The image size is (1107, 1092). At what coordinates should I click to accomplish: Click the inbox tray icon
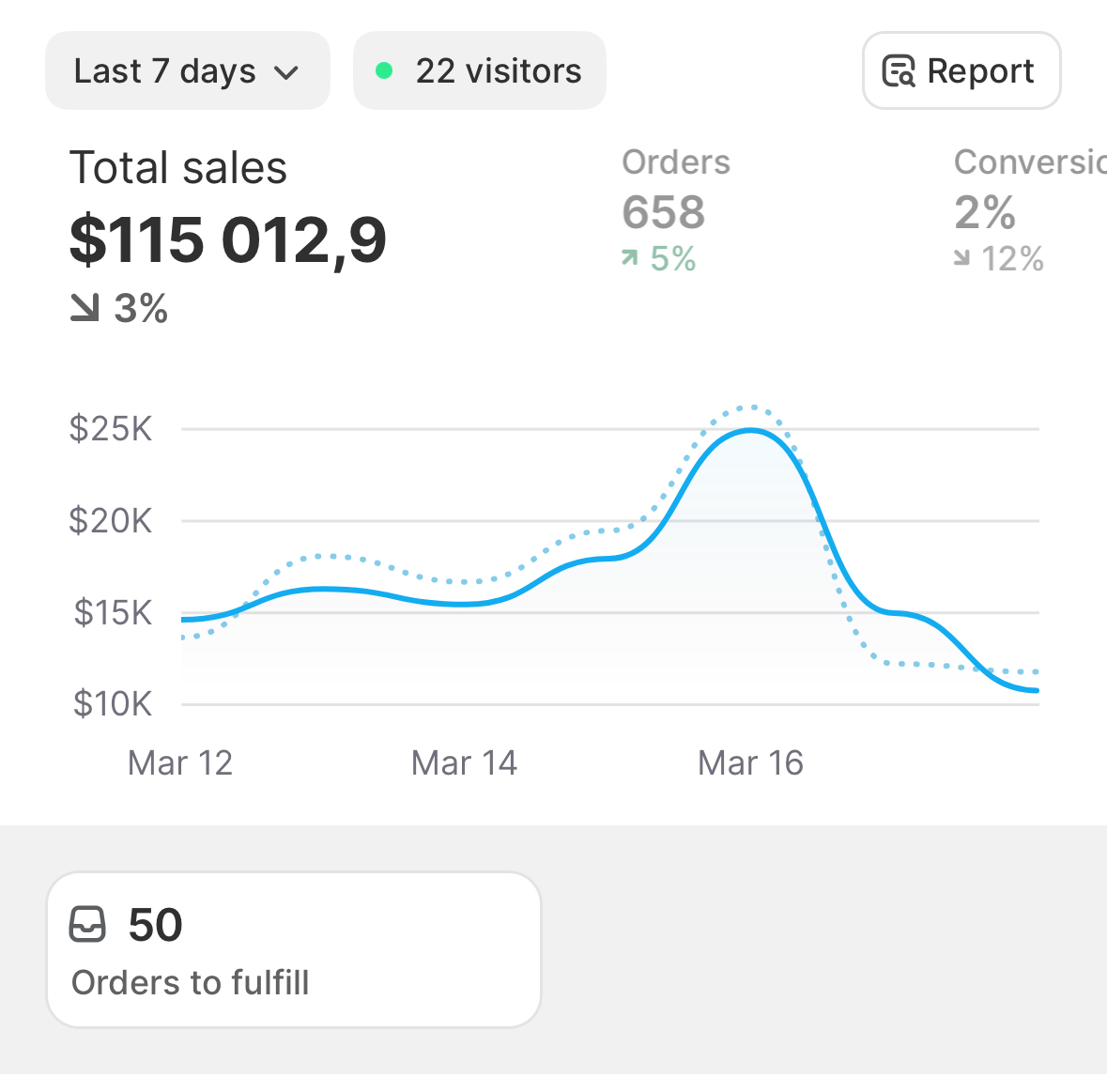pyautogui.click(x=88, y=925)
